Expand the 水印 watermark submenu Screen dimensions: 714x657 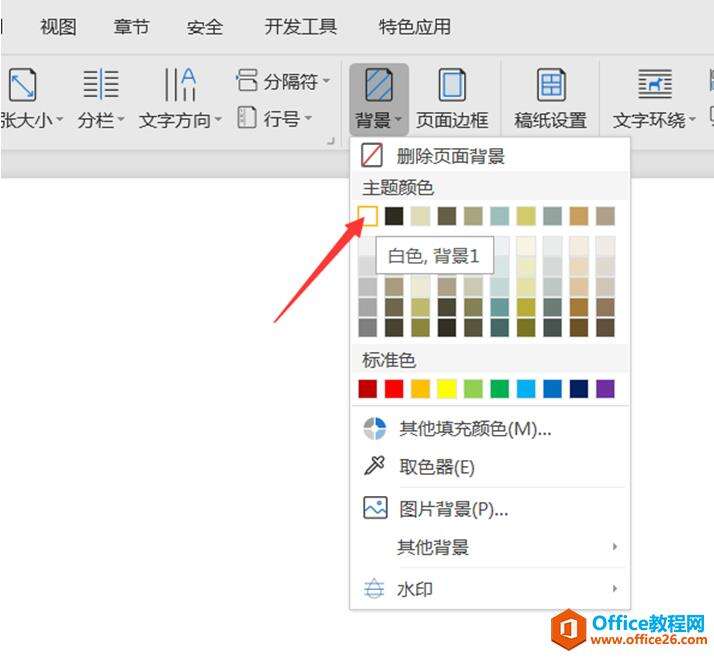490,589
